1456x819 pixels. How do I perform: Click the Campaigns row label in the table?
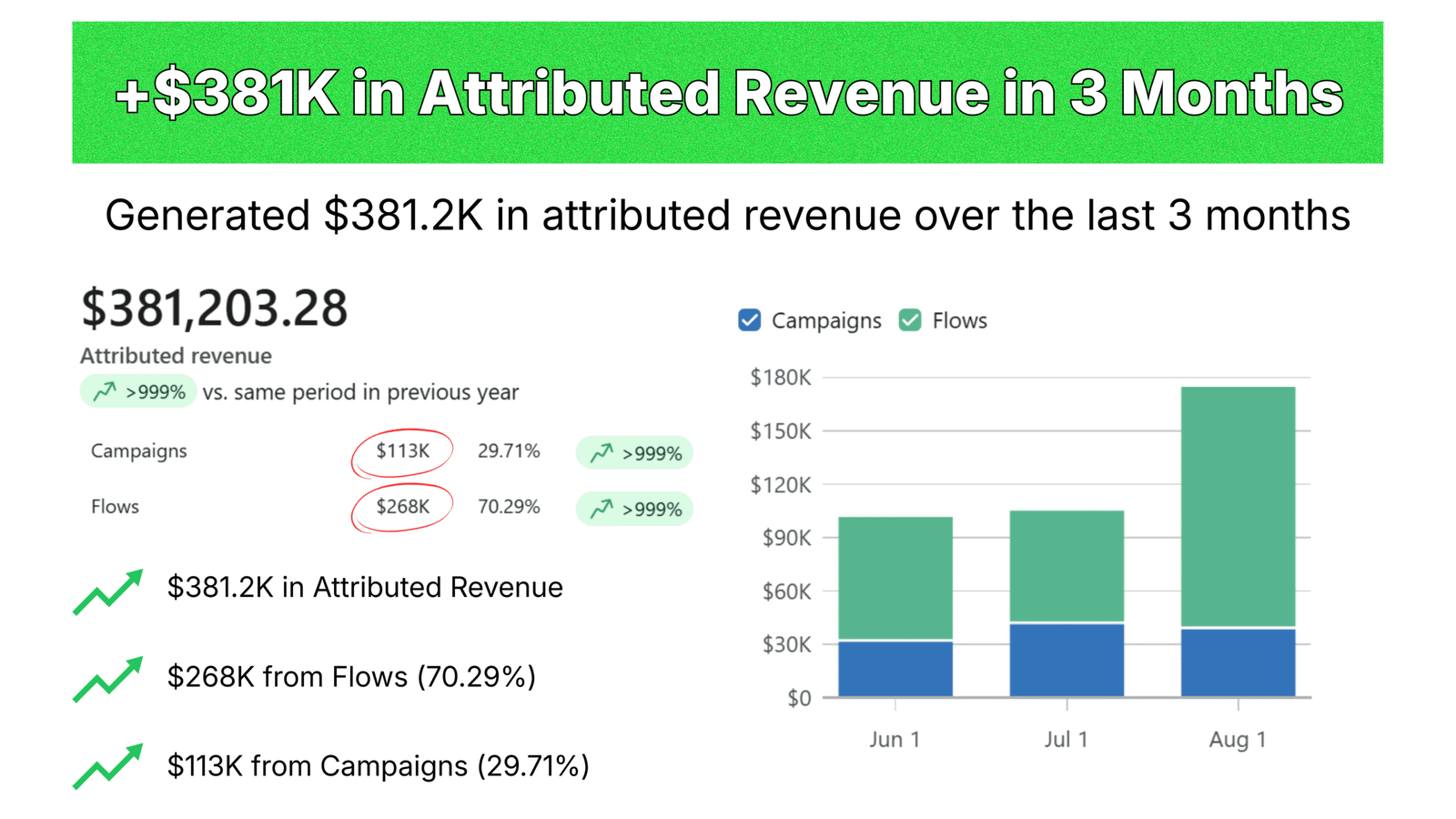[139, 451]
